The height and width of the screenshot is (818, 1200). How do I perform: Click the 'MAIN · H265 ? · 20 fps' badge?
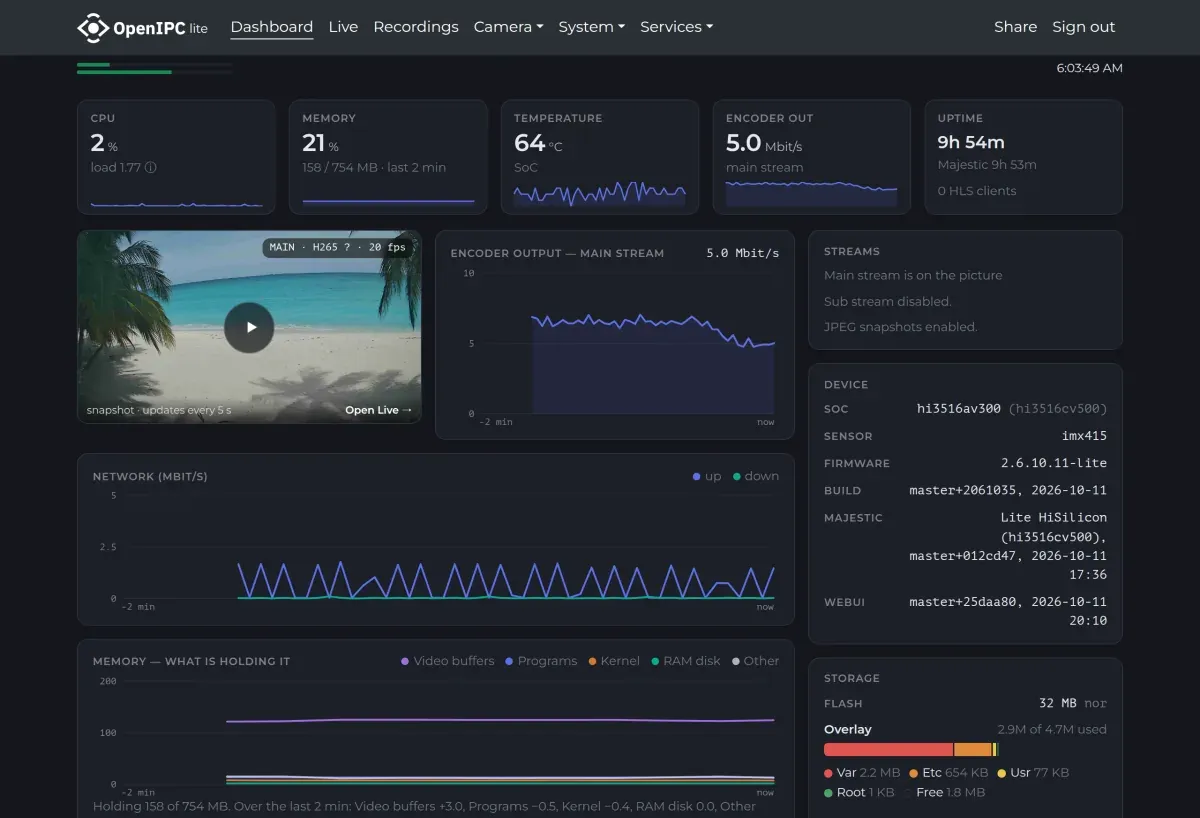tap(338, 247)
